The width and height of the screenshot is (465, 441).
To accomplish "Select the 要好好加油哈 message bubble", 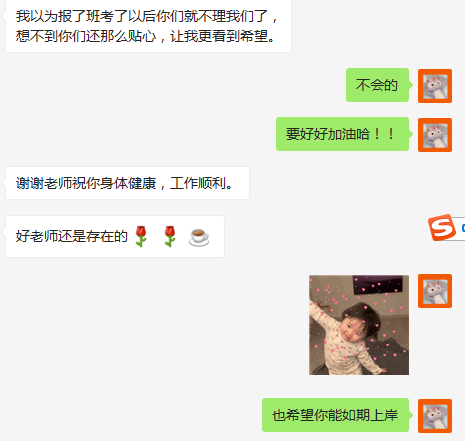I will pyautogui.click(x=342, y=134).
